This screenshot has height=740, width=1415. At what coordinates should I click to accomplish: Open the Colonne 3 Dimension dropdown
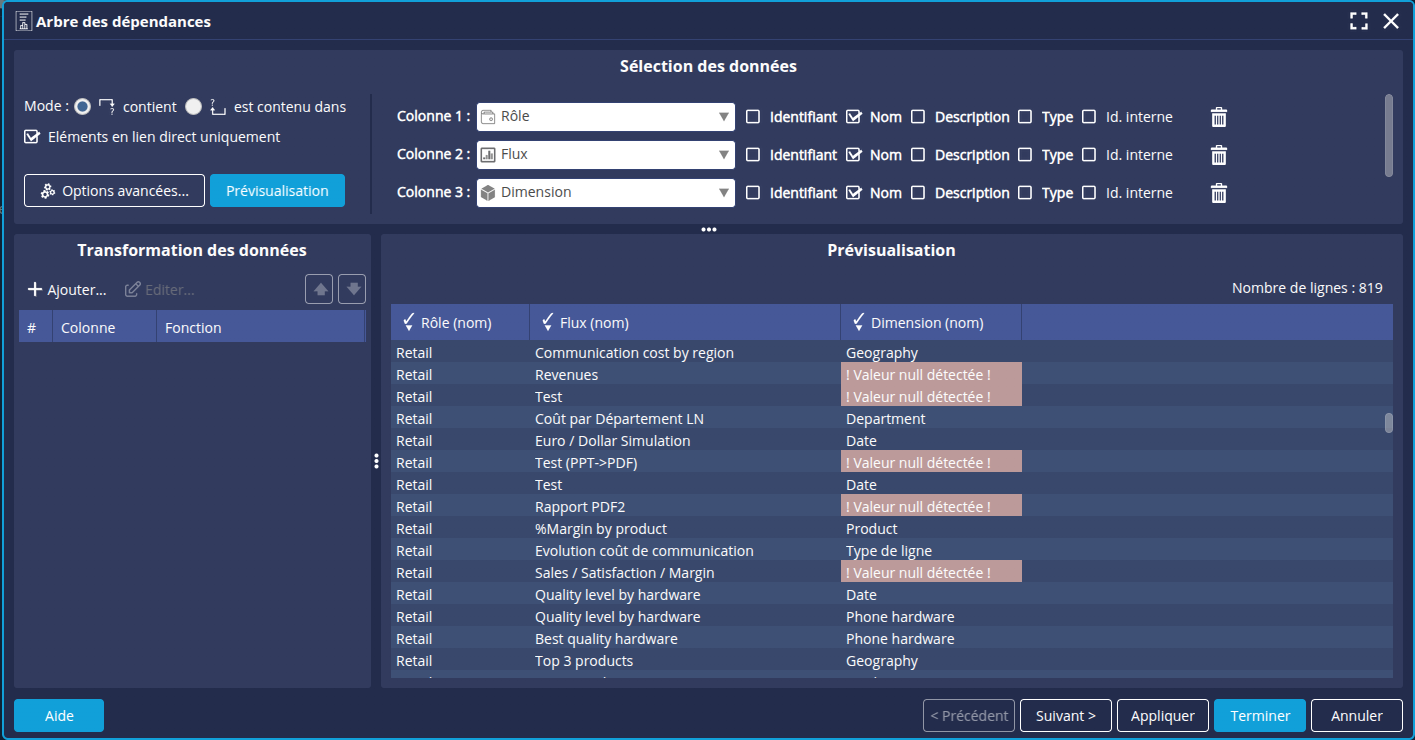(605, 193)
